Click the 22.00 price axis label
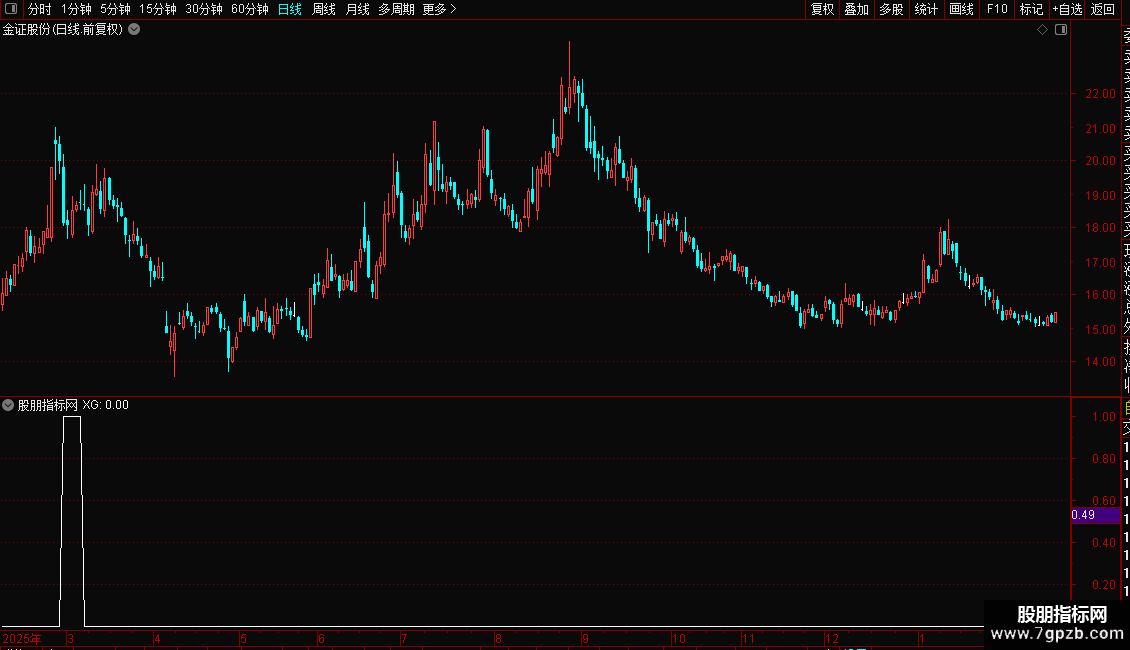This screenshot has width=1130, height=650. coord(1100,94)
